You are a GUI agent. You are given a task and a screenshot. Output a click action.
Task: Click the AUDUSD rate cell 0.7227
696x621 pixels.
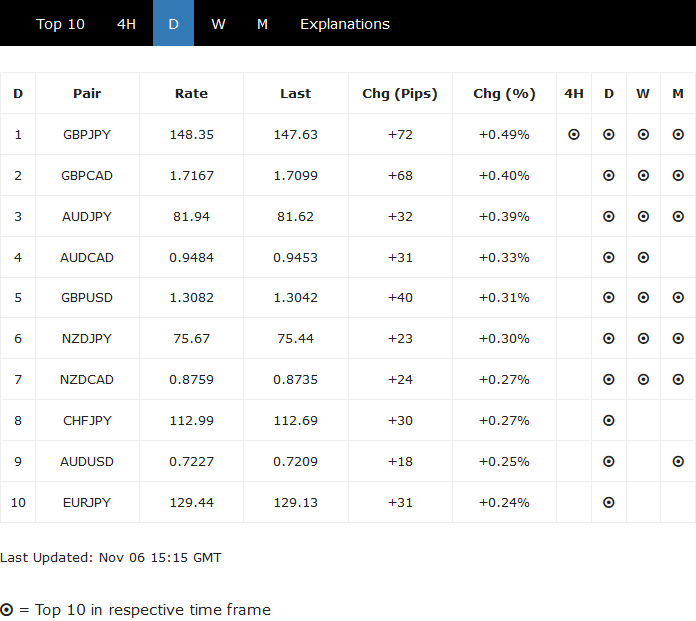(191, 462)
